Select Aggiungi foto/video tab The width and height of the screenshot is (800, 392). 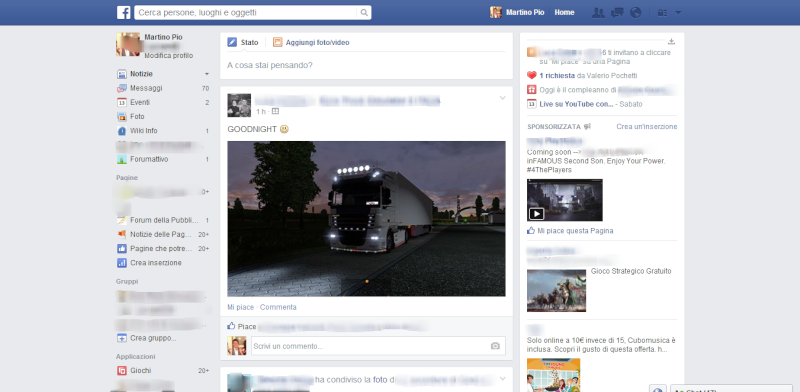[x=311, y=42]
